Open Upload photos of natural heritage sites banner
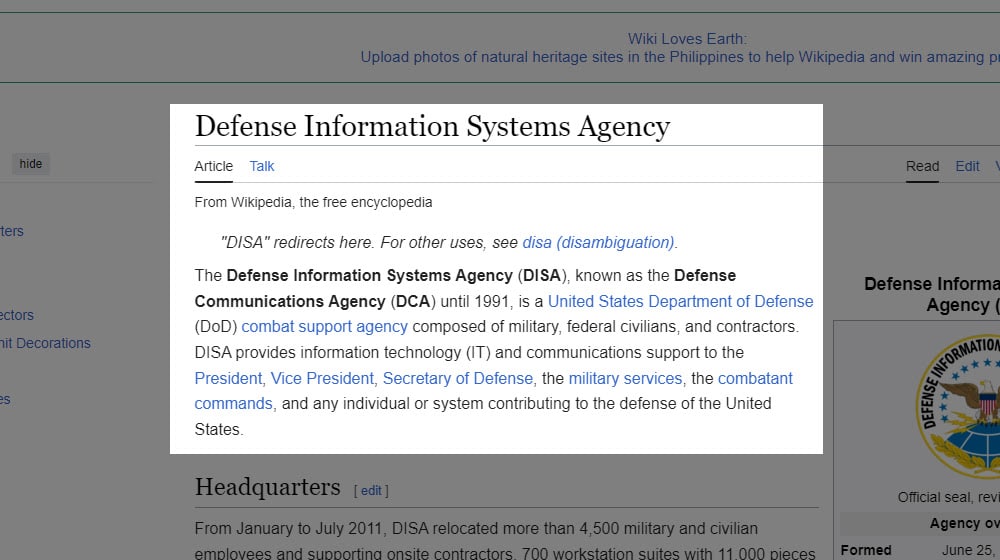The image size is (1000, 560). click(x=680, y=57)
